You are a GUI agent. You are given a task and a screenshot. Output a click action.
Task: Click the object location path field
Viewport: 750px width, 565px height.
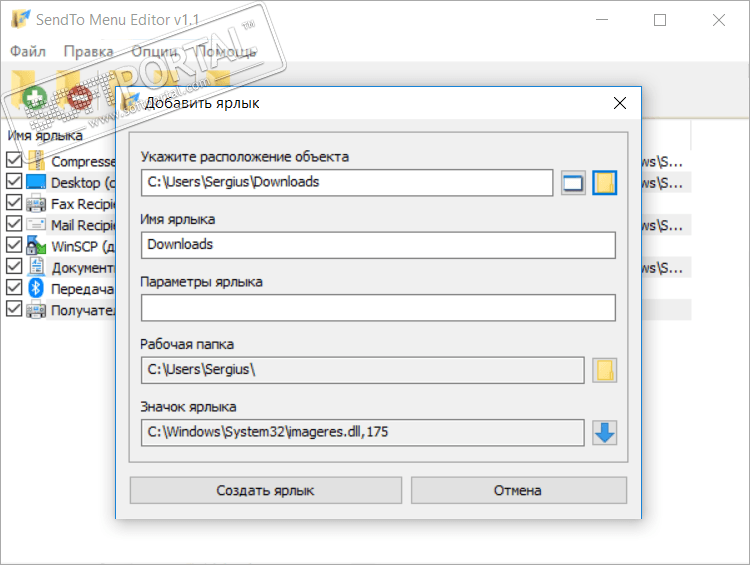pyautogui.click(x=347, y=182)
